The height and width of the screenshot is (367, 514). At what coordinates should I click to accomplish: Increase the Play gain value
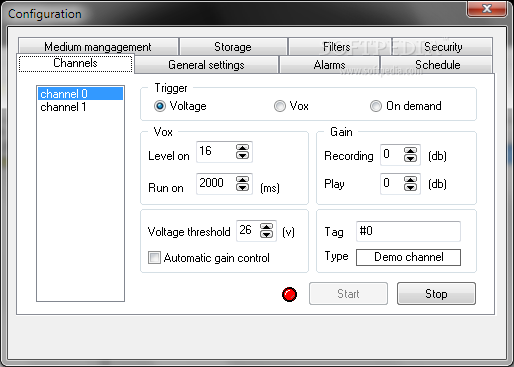tap(410, 180)
